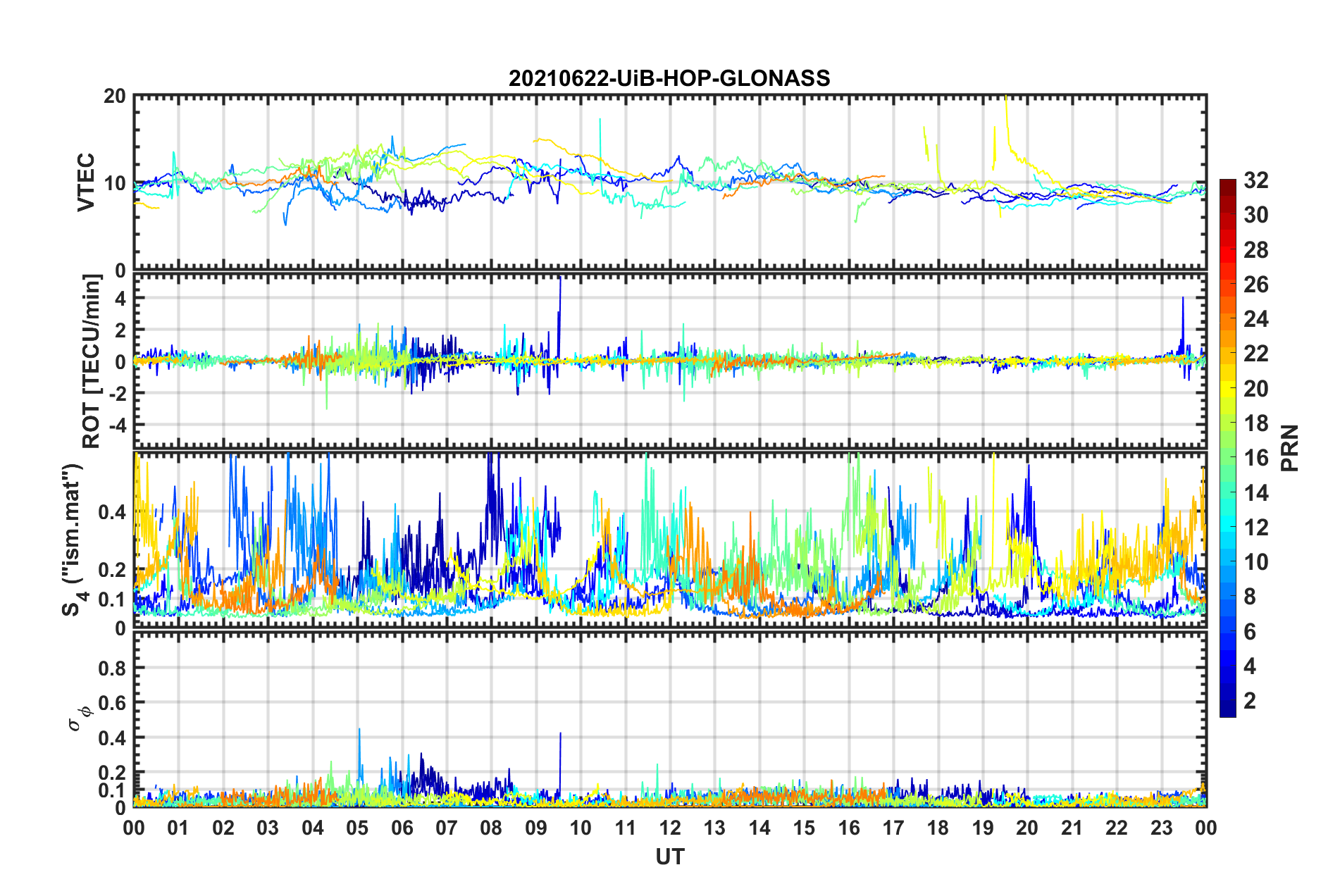
Task: Click the plot title 20210622-UiB-HOP-GLONASS
Action: coord(669,78)
